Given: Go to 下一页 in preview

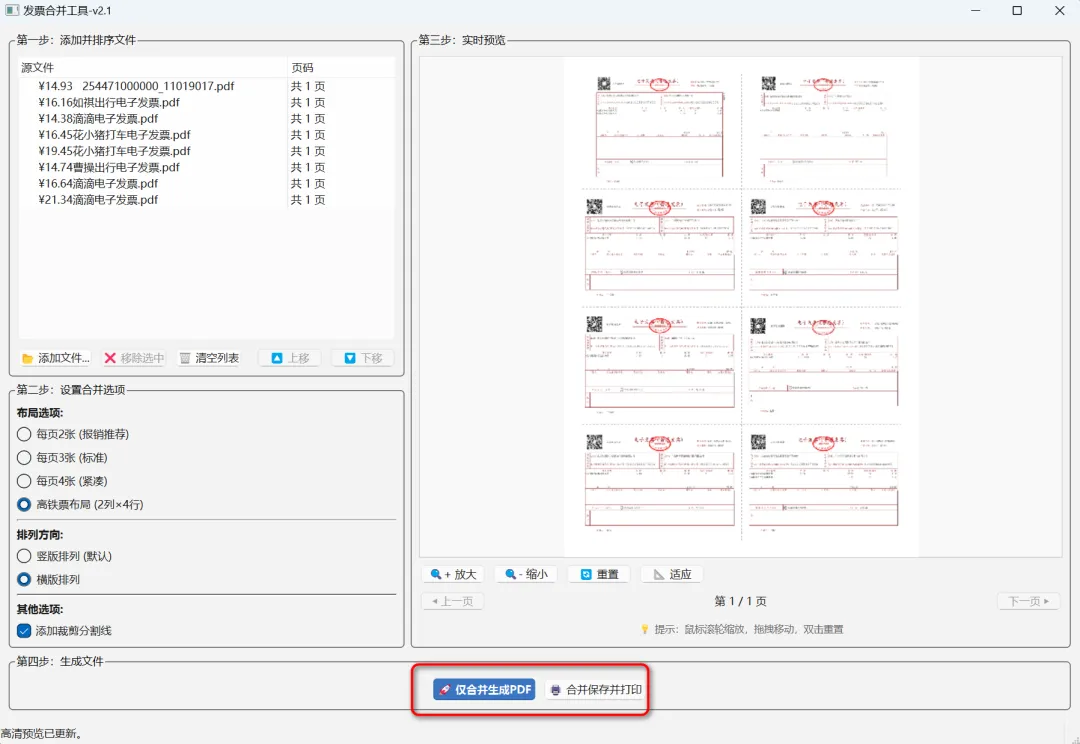Looking at the screenshot, I should (1029, 601).
